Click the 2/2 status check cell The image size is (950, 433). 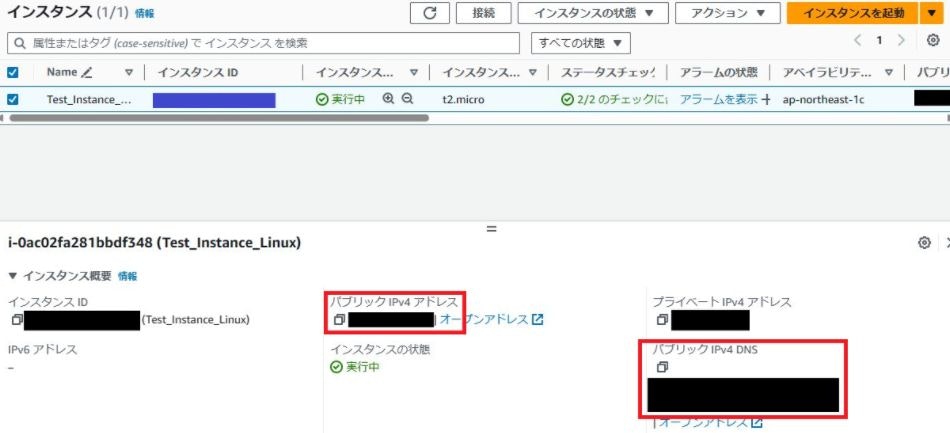(x=613, y=99)
